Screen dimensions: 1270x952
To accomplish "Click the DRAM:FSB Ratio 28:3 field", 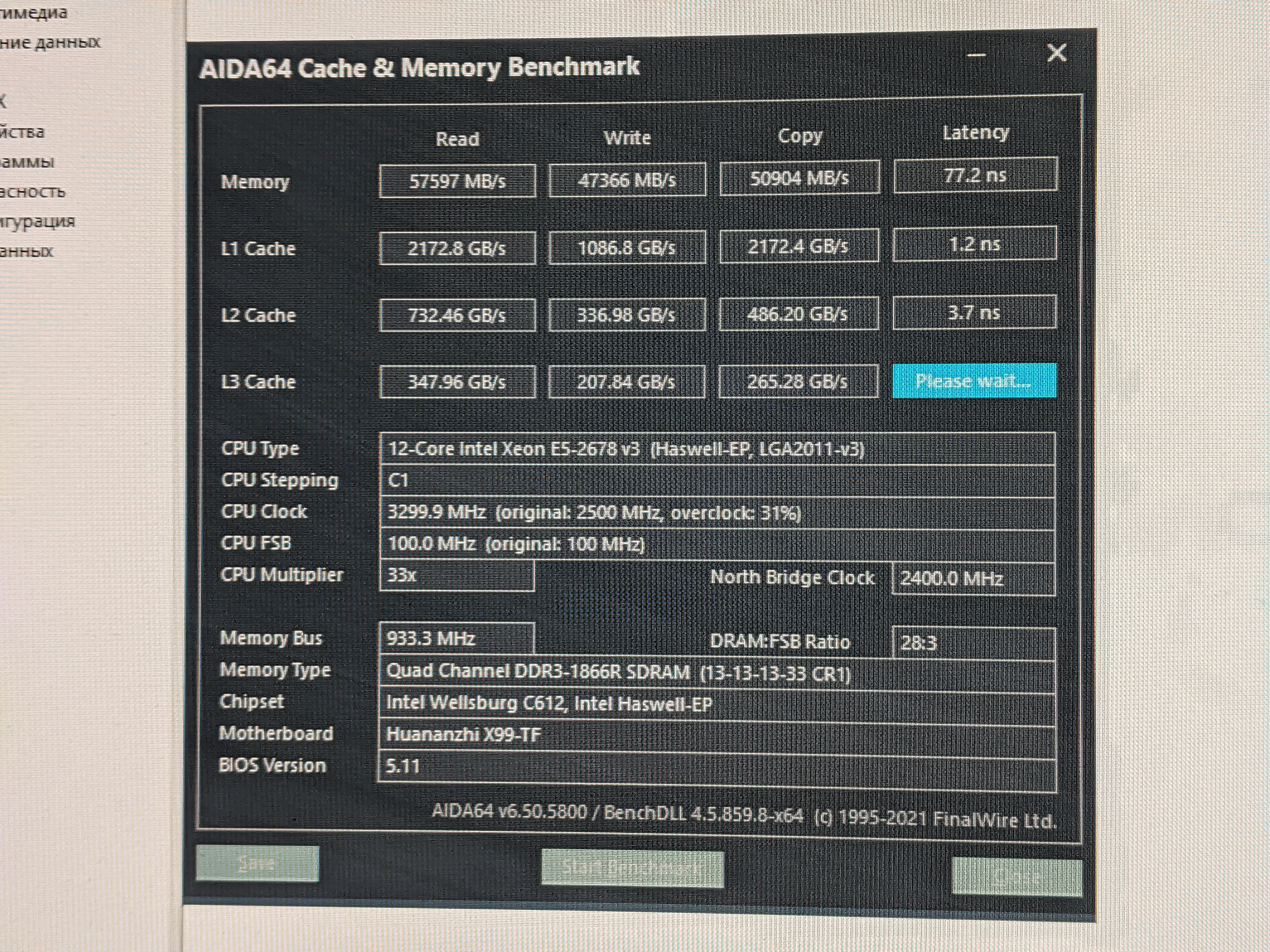I will 974,642.
